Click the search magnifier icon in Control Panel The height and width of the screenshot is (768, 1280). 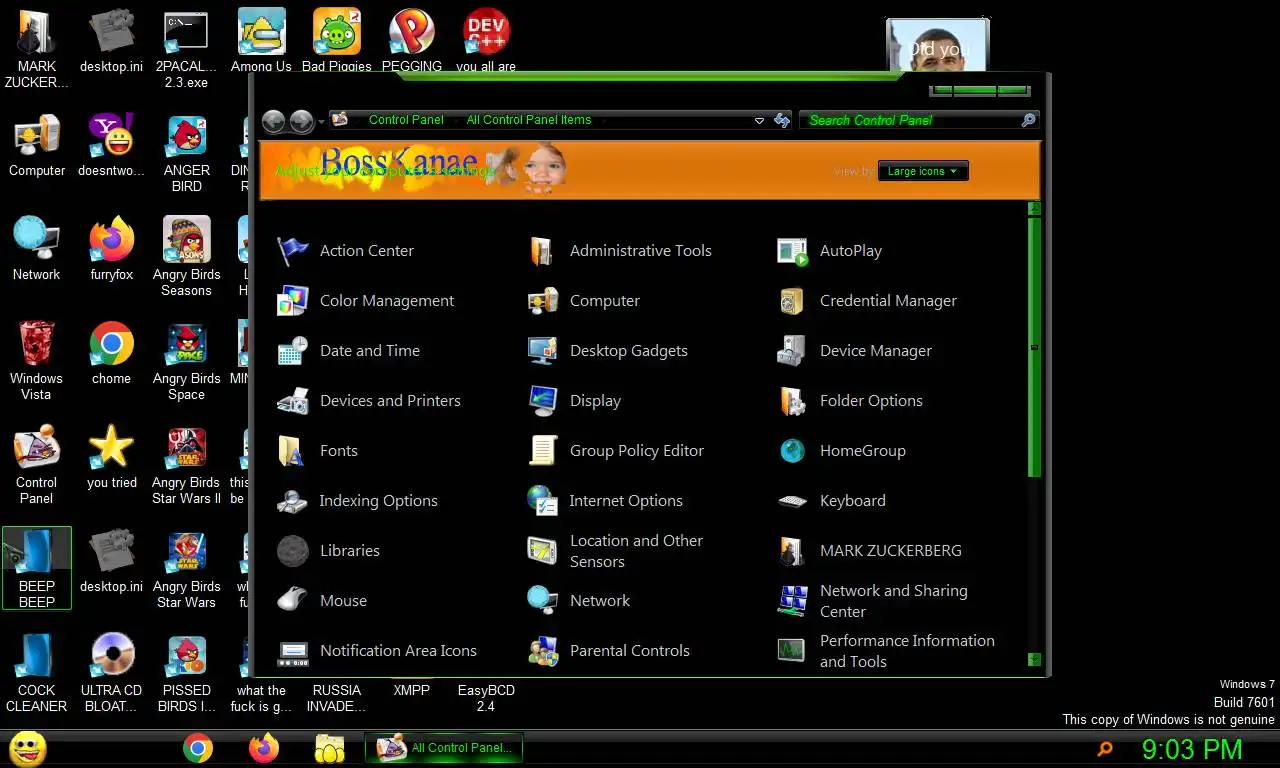tap(1029, 120)
